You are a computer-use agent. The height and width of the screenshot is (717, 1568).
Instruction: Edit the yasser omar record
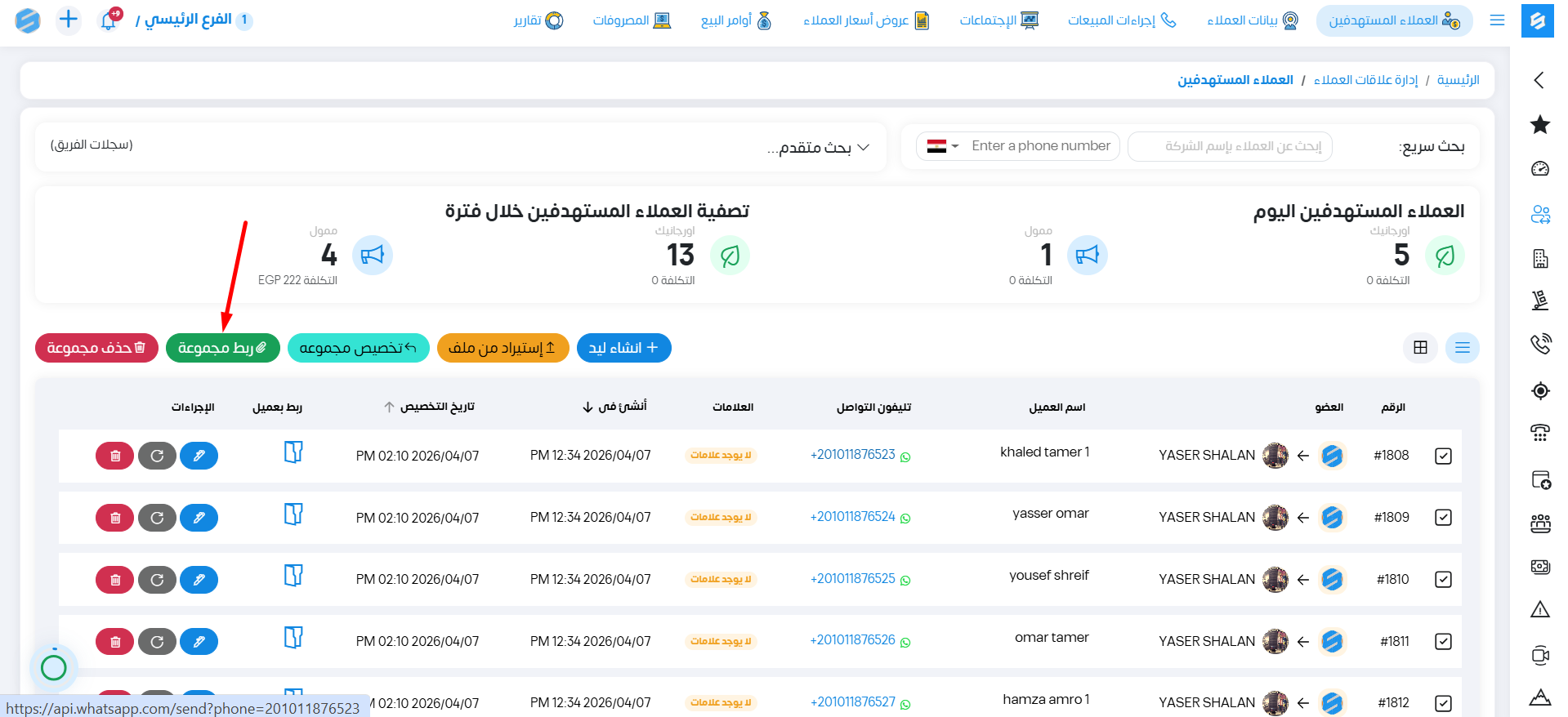coord(199,518)
